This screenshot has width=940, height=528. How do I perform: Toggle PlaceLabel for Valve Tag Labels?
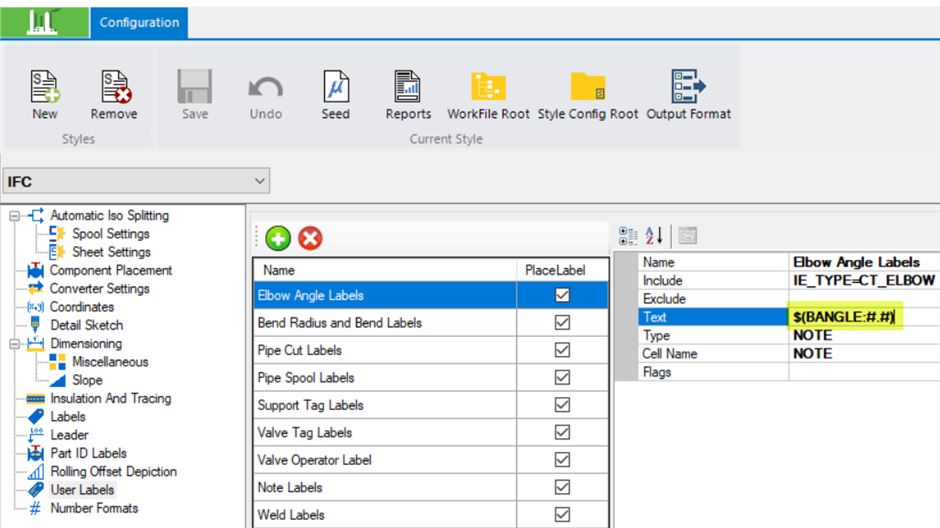[562, 433]
